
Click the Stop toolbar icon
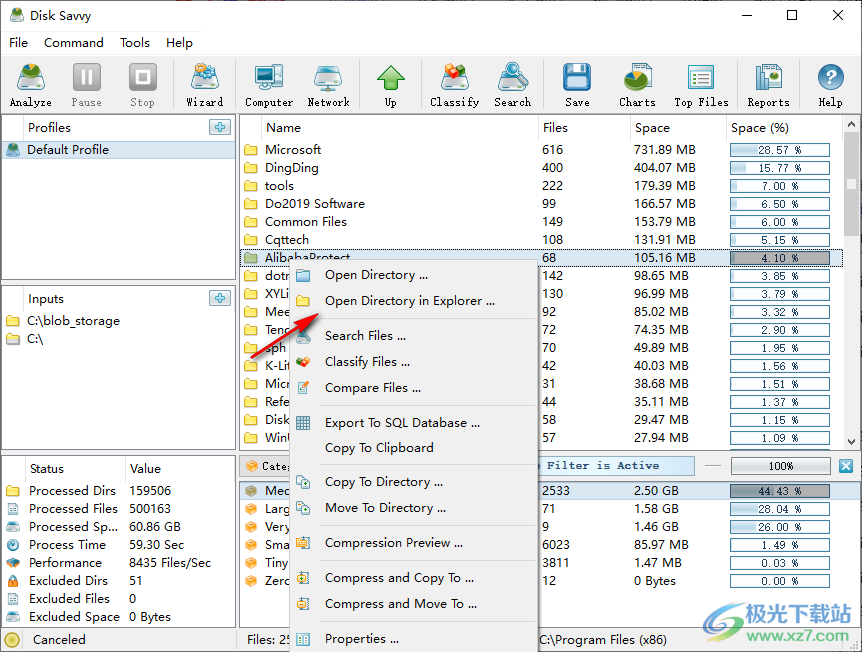click(143, 85)
